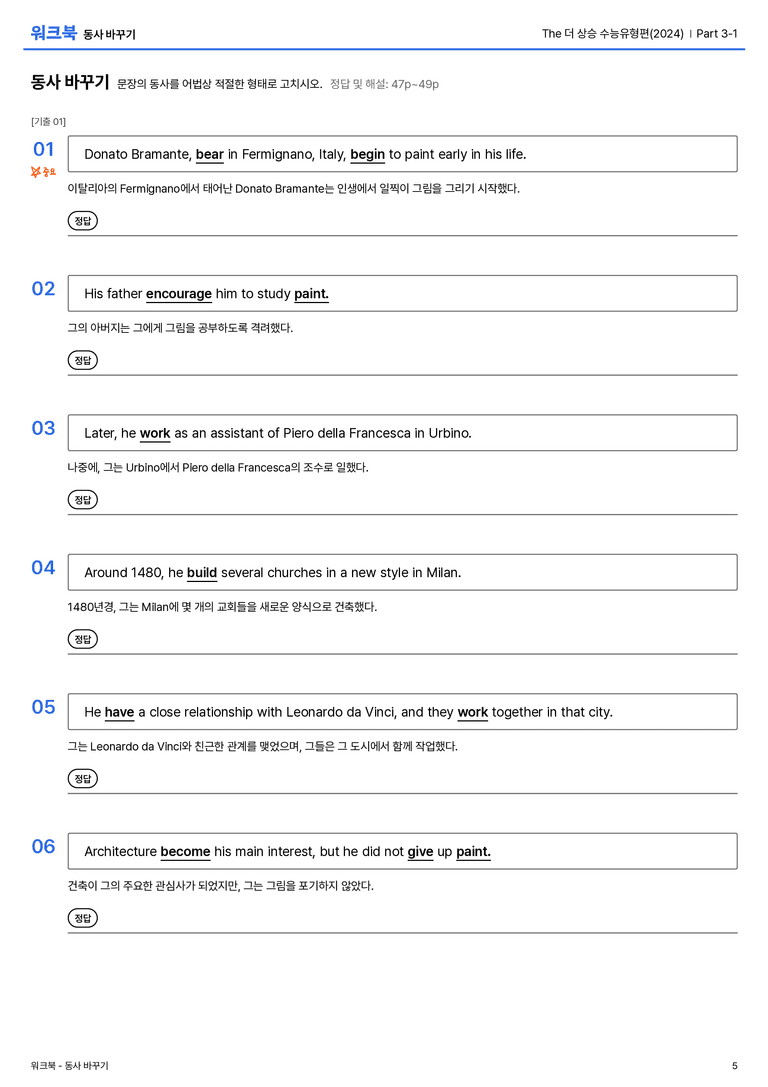Click the underlined word give in sentence 06
Viewport: 768px width, 1087px height.
420,851
